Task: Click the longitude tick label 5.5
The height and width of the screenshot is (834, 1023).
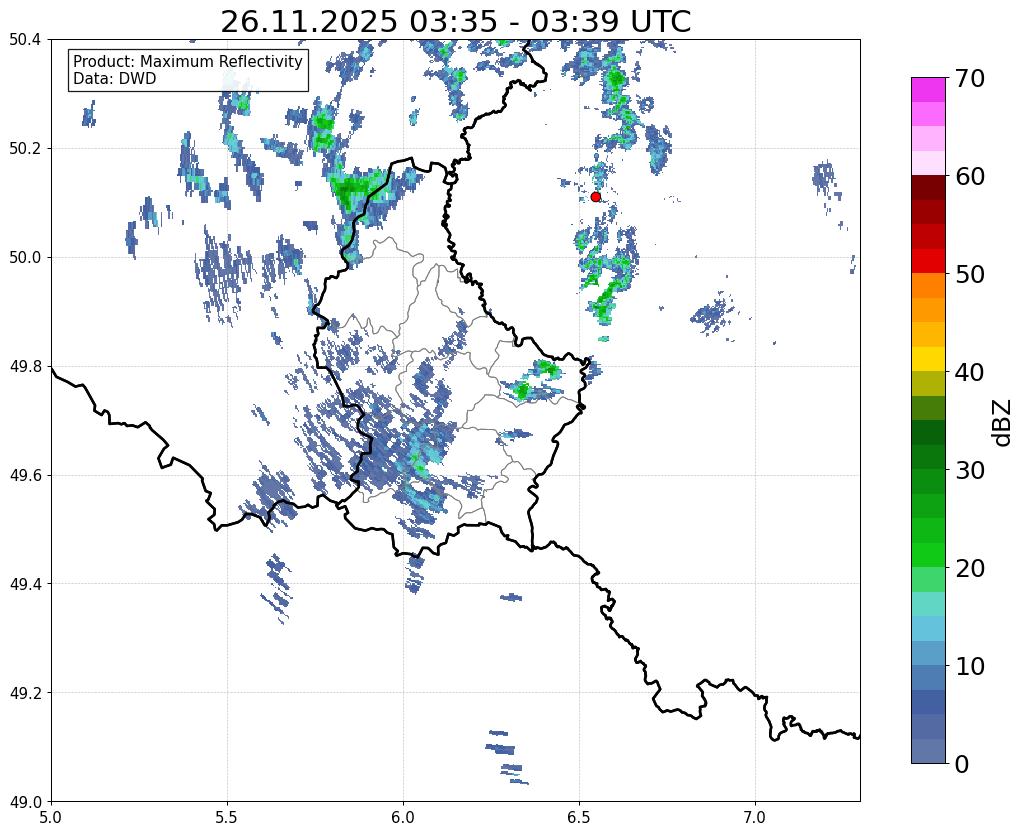Action: pos(227,817)
